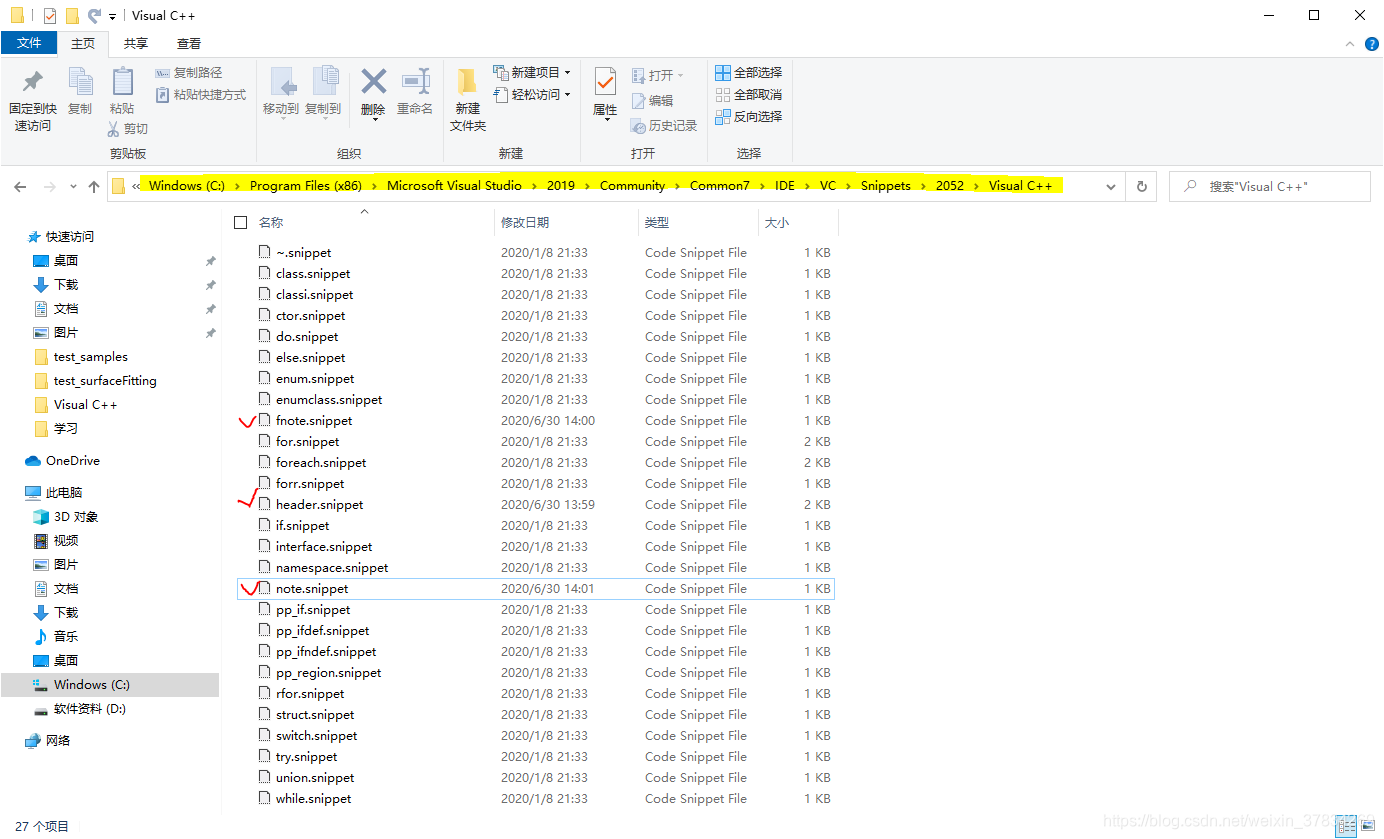Open Quick Access Toolbar customize dropdown
Screen dimensions: 1384x839
[111, 16]
